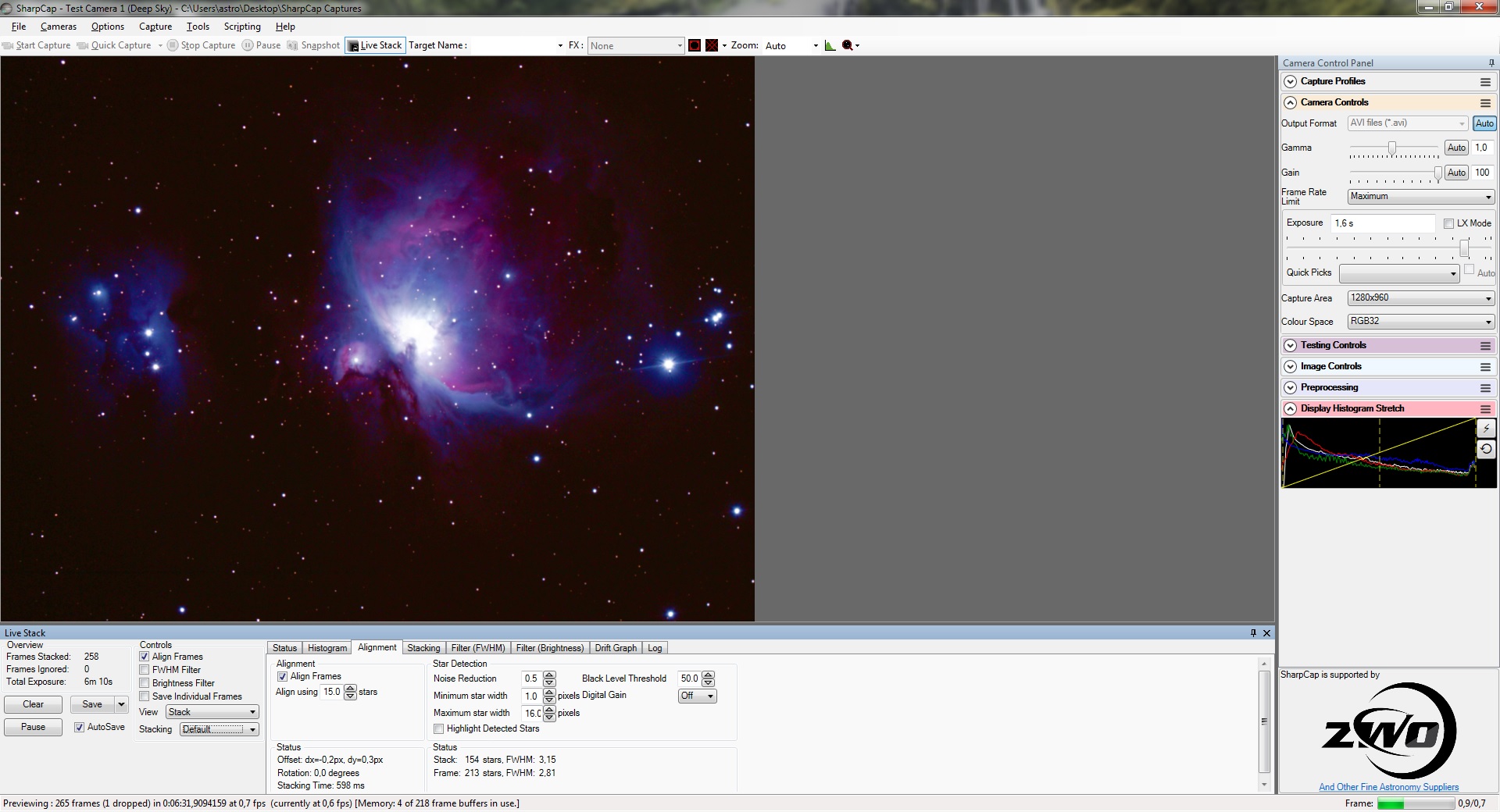Screen dimensions: 1500x812
Task: Open the View Stack dropdown
Action: point(212,712)
